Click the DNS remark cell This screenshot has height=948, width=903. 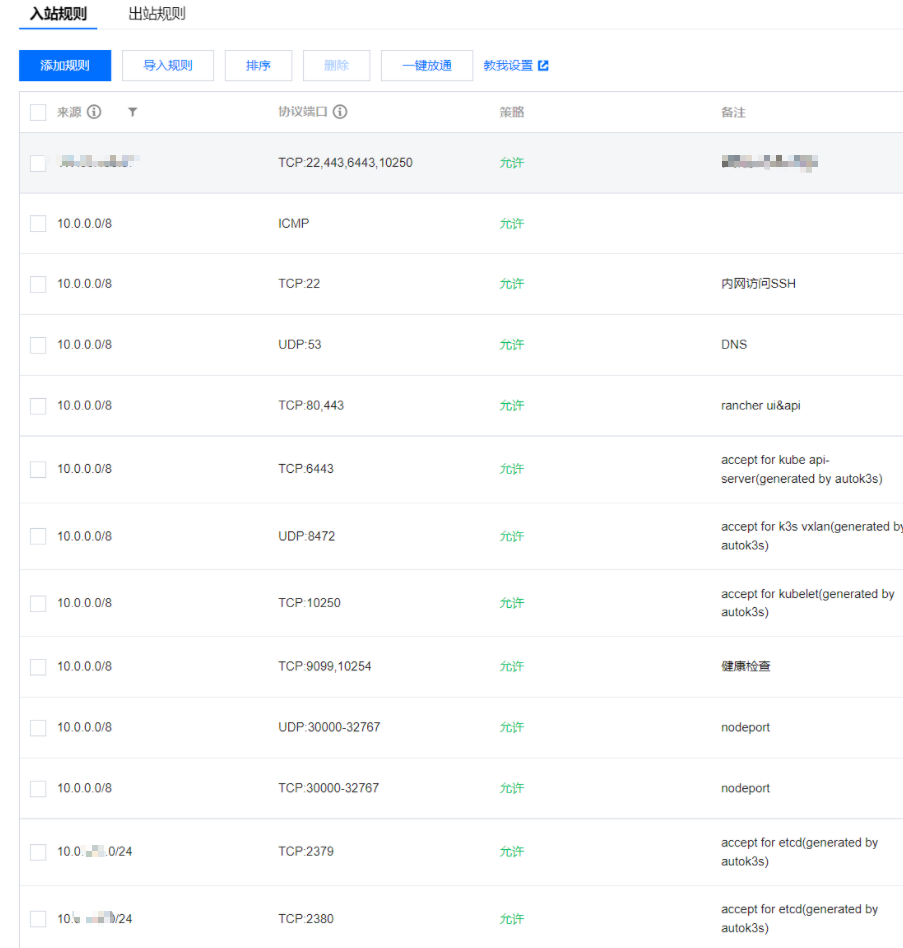coord(734,345)
